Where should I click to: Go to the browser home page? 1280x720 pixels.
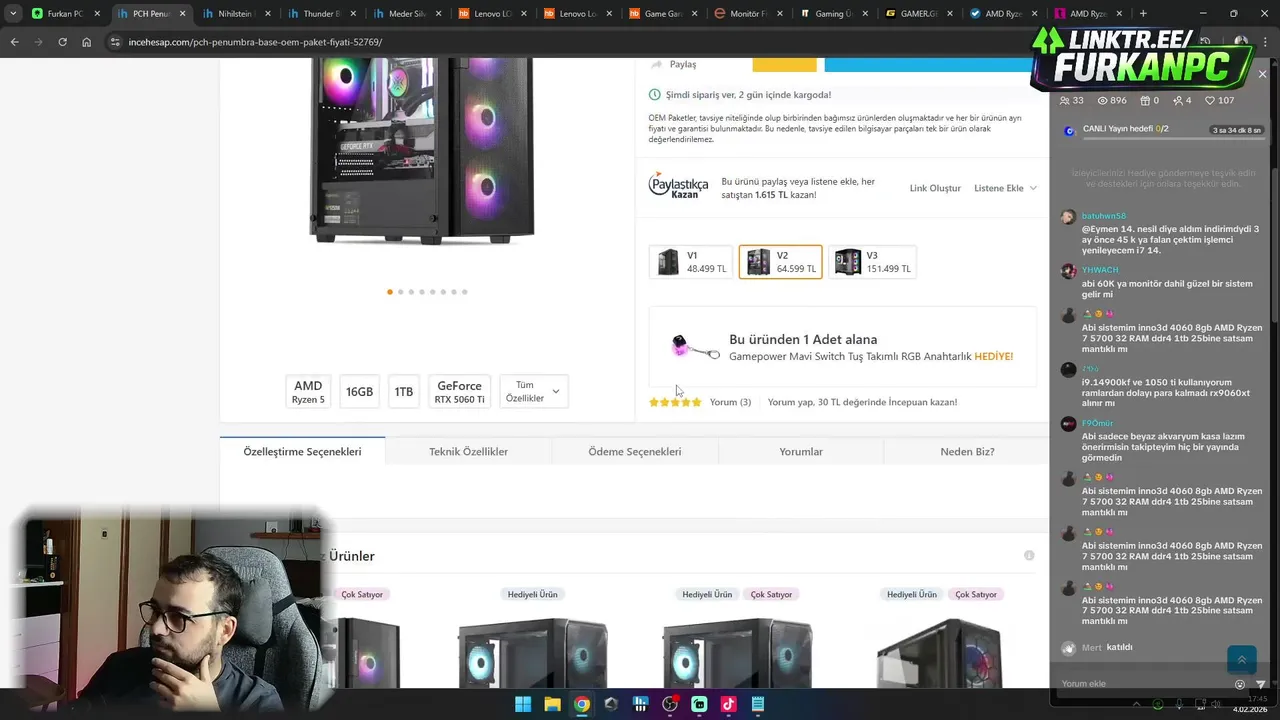87,42
